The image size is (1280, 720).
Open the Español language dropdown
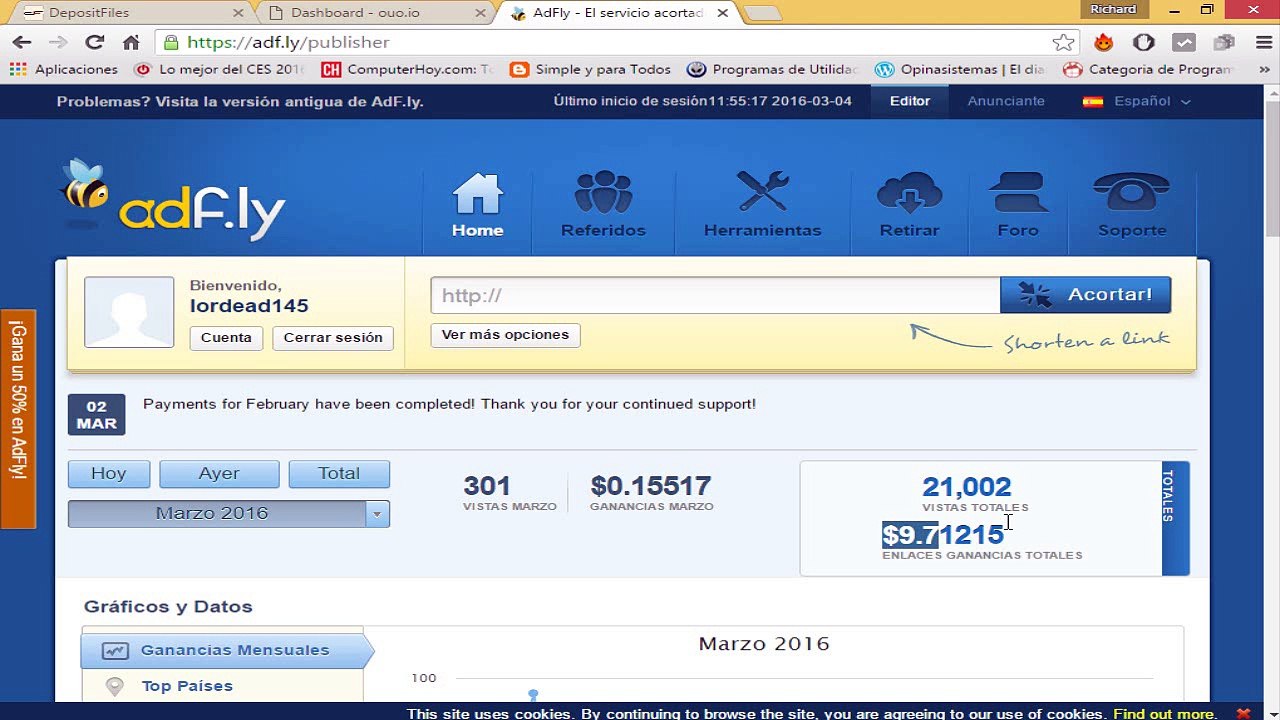tap(1152, 101)
